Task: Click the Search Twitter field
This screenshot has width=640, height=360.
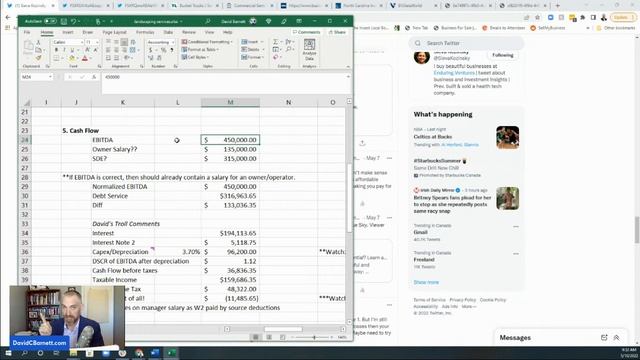Action: (466, 43)
